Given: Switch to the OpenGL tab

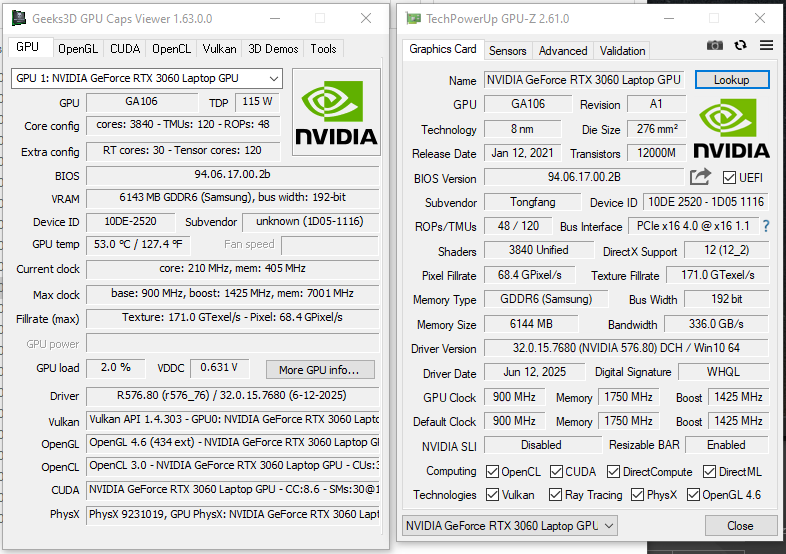Looking at the screenshot, I should 78,49.
